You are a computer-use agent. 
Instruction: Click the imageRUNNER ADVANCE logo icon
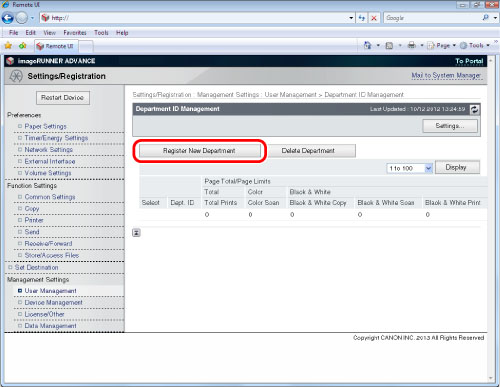pos(10,61)
